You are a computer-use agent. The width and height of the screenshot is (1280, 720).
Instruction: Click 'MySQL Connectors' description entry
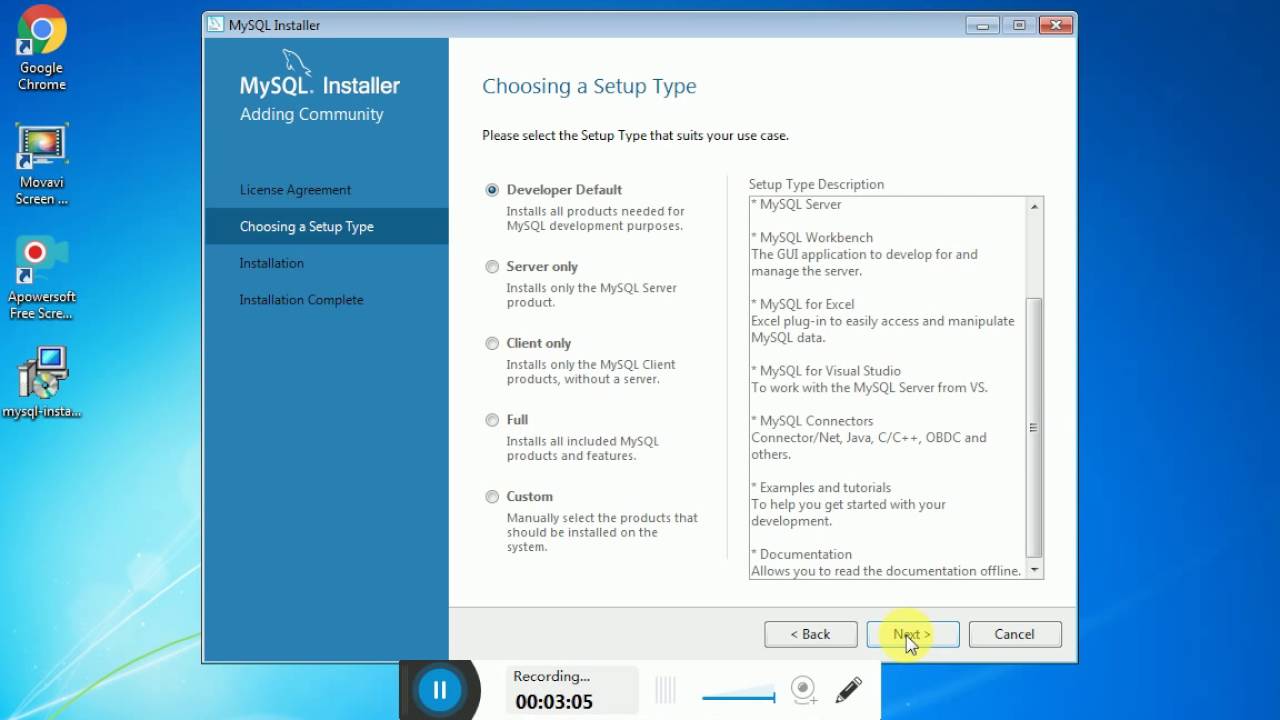816,421
